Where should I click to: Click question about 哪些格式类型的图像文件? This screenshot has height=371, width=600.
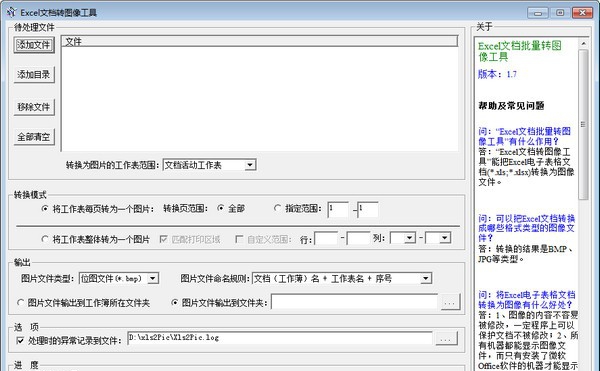527,228
